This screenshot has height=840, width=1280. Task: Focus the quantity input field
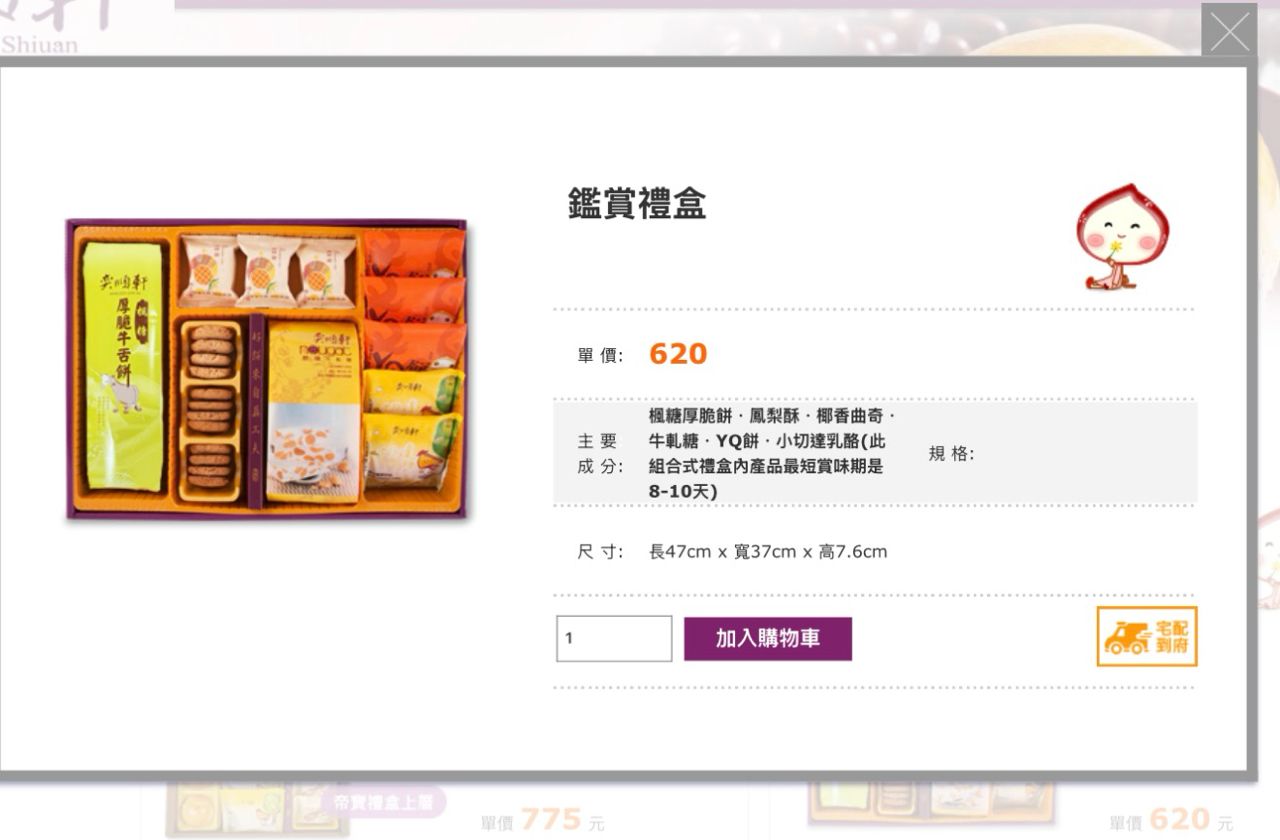(614, 639)
